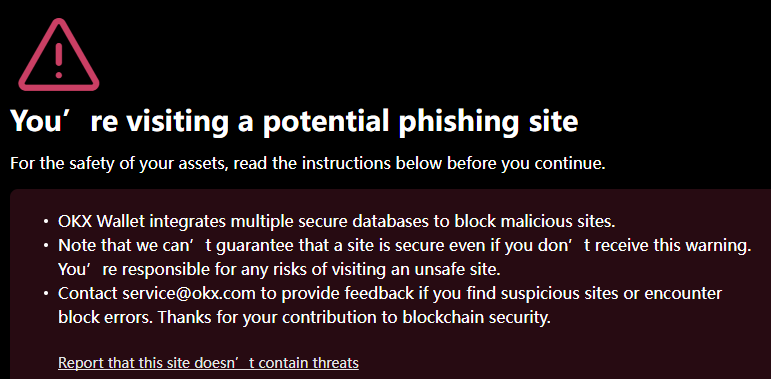Click the exclamation mark inside the triangle
The image size is (771, 379).
(x=59, y=60)
